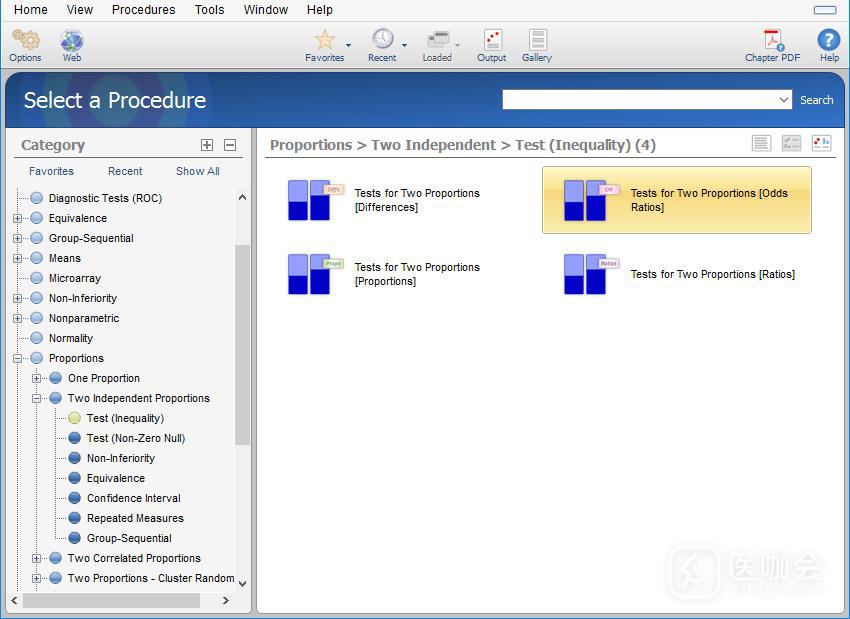The width and height of the screenshot is (850, 619).
Task: Click the Show All link
Action: [x=197, y=171]
